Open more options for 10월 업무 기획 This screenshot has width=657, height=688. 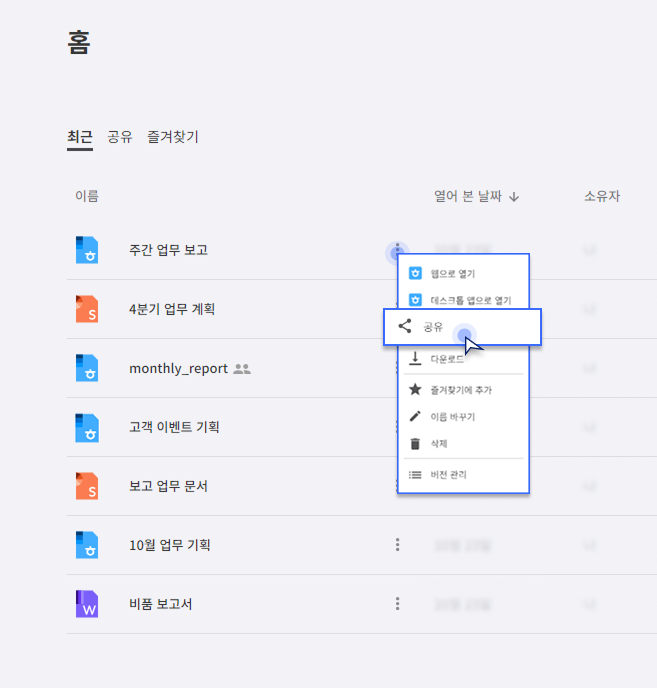pos(398,545)
